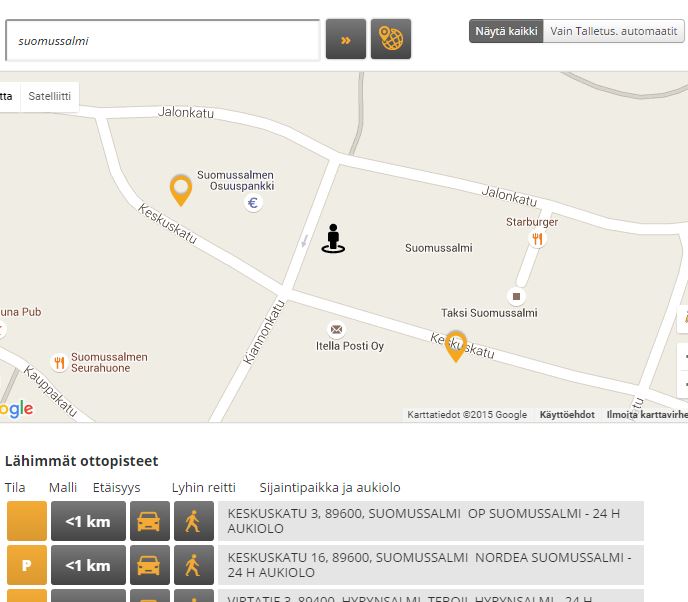Screen dimensions: 688x602
Task: Select Vain Talletus. automaatit filter
Action: pyautogui.click(x=614, y=31)
